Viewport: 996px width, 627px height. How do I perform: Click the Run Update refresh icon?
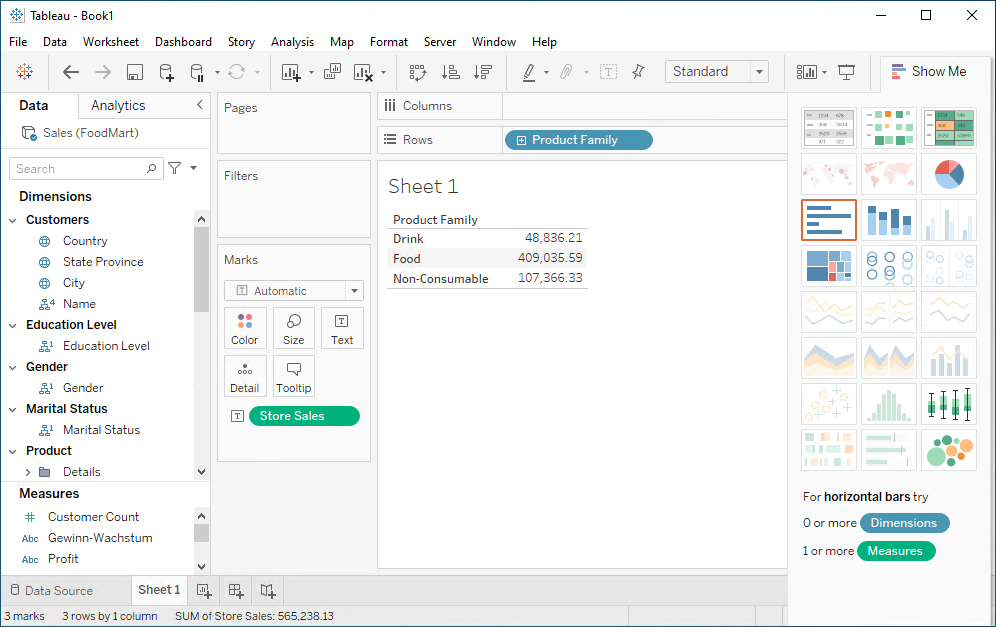pos(236,72)
